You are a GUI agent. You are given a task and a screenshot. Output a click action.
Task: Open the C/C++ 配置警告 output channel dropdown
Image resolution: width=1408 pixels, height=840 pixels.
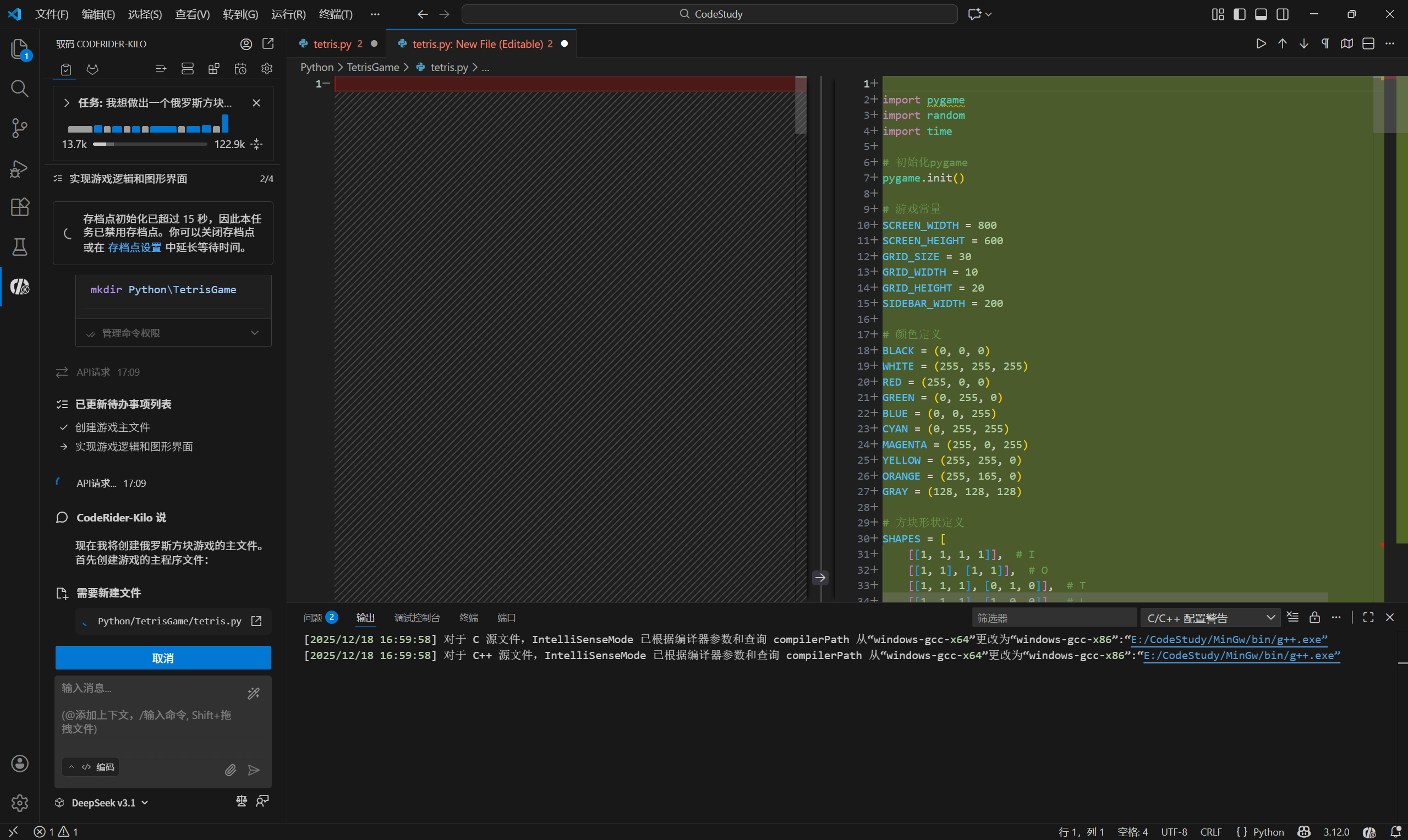tap(1210, 618)
